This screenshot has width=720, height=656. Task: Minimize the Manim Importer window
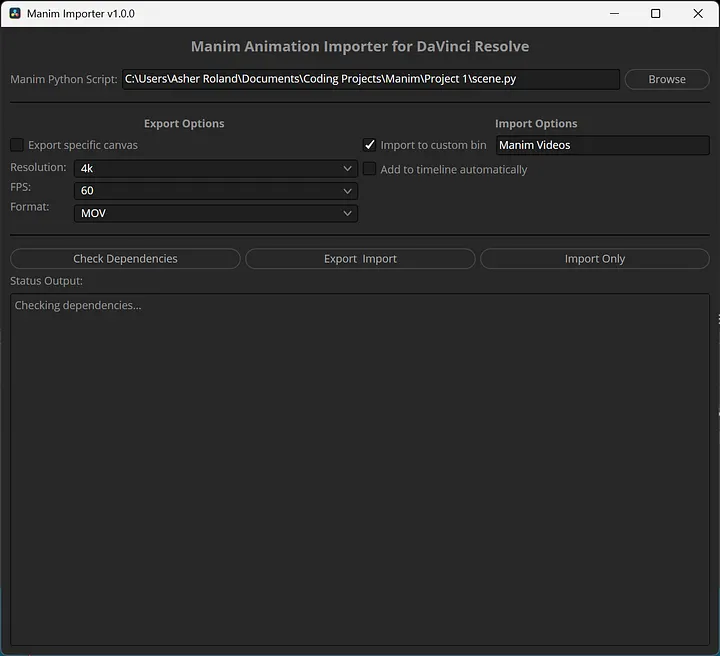(x=614, y=13)
